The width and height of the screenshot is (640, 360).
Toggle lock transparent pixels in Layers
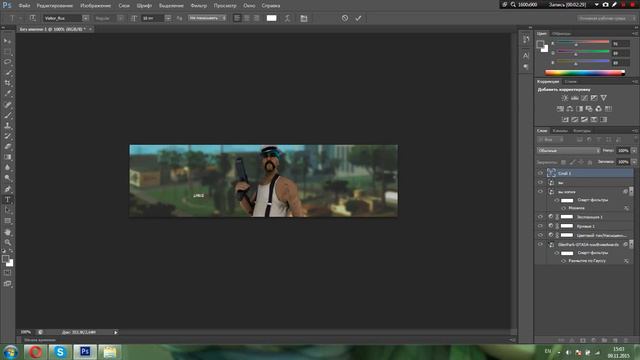pos(563,162)
